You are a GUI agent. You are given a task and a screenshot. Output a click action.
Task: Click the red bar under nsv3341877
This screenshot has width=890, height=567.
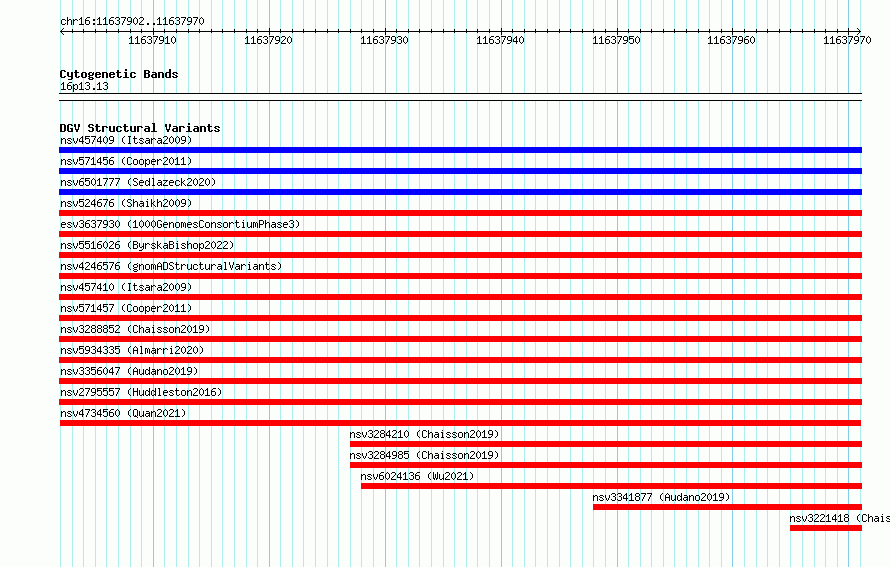pyautogui.click(x=728, y=507)
